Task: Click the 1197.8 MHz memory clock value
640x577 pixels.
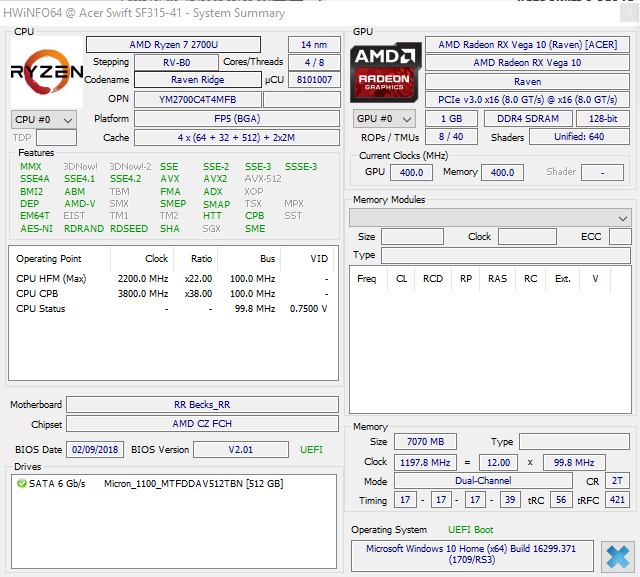Action: click(x=425, y=462)
